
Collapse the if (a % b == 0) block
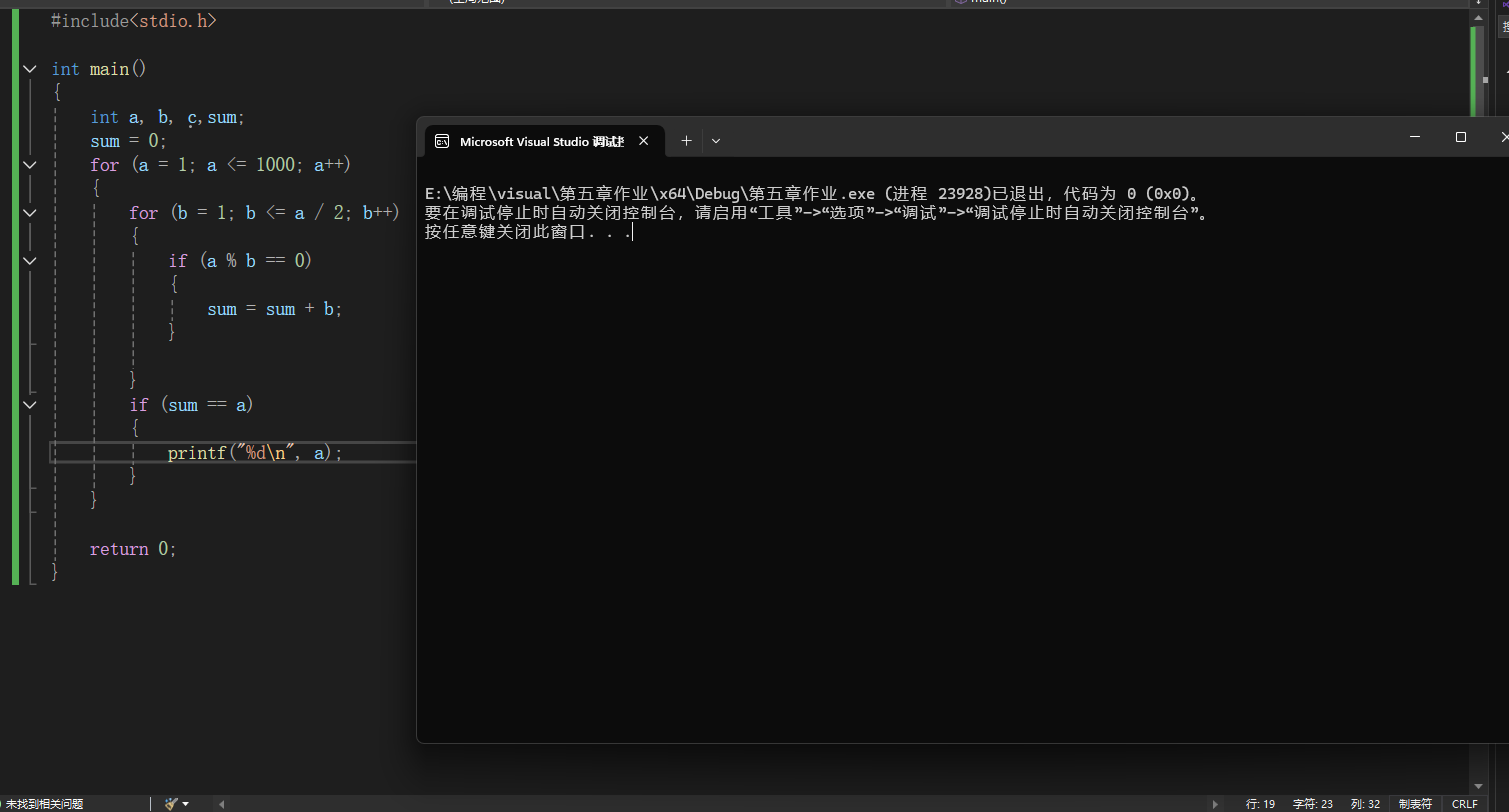click(x=30, y=261)
